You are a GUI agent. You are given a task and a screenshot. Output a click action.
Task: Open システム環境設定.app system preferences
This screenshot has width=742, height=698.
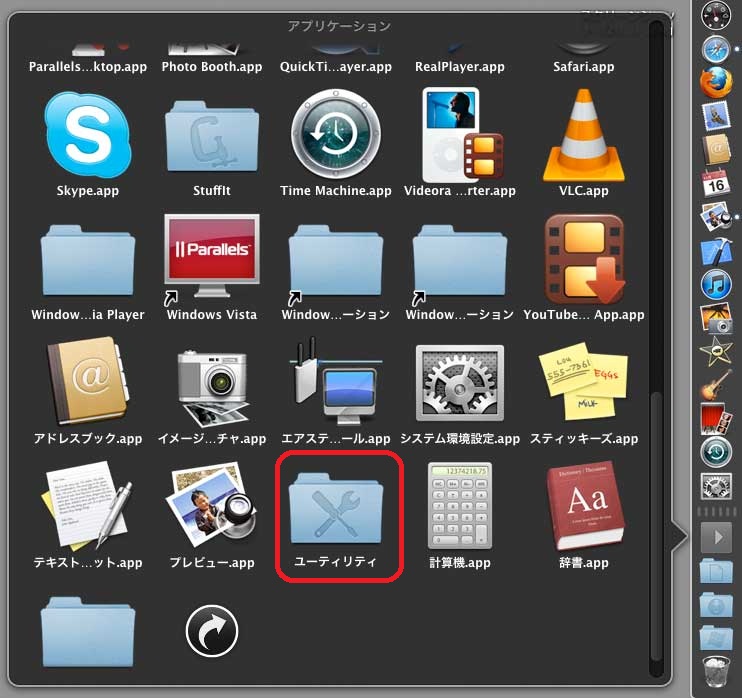click(x=459, y=383)
